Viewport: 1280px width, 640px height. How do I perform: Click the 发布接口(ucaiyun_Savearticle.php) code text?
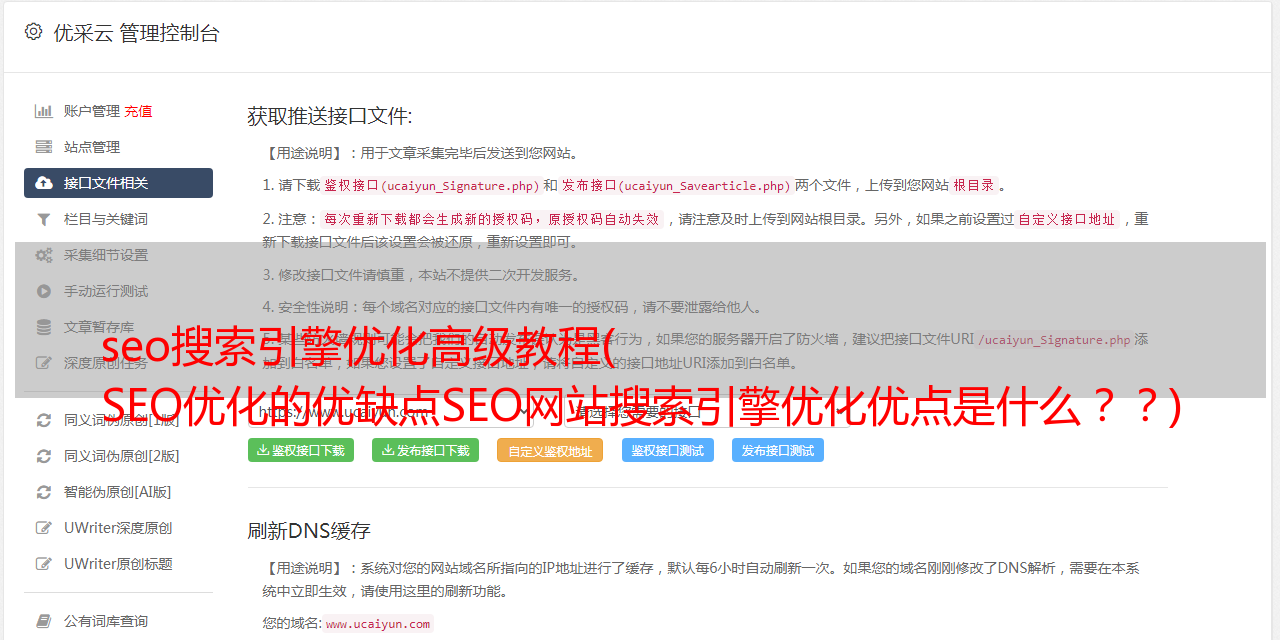(x=676, y=186)
